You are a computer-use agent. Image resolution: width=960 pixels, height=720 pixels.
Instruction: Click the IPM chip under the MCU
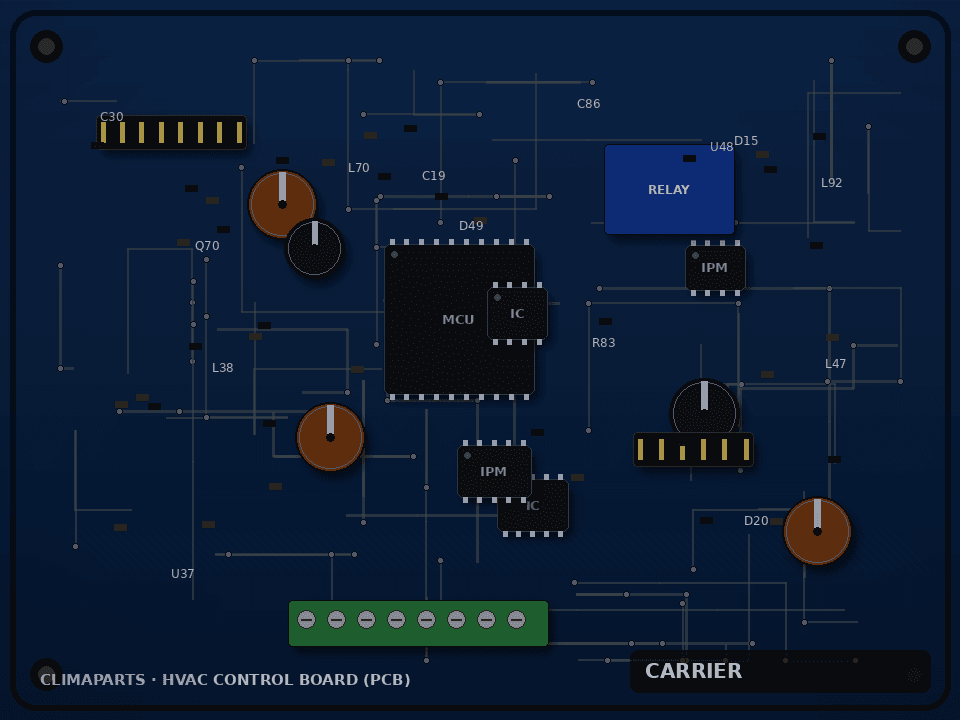pos(494,471)
